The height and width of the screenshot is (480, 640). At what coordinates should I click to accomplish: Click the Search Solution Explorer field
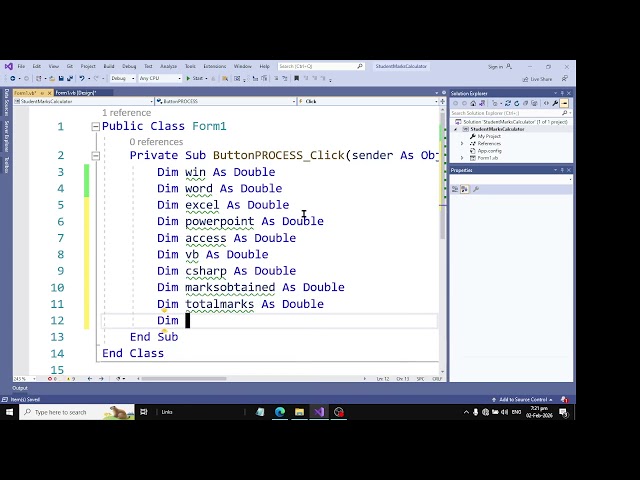(511, 113)
